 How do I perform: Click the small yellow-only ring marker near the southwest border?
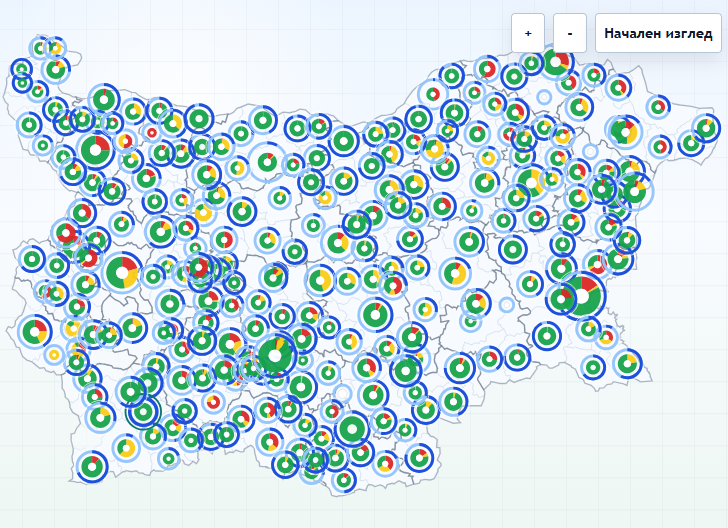point(54,355)
